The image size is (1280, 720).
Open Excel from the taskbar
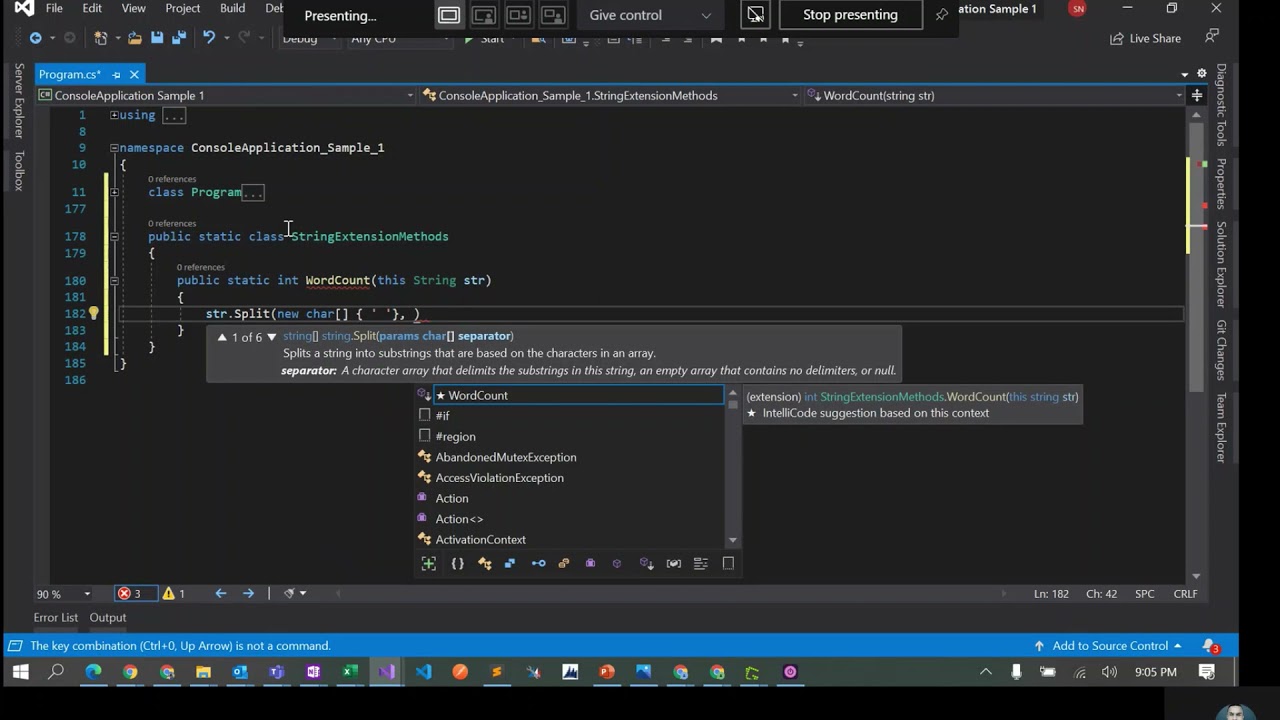point(350,672)
